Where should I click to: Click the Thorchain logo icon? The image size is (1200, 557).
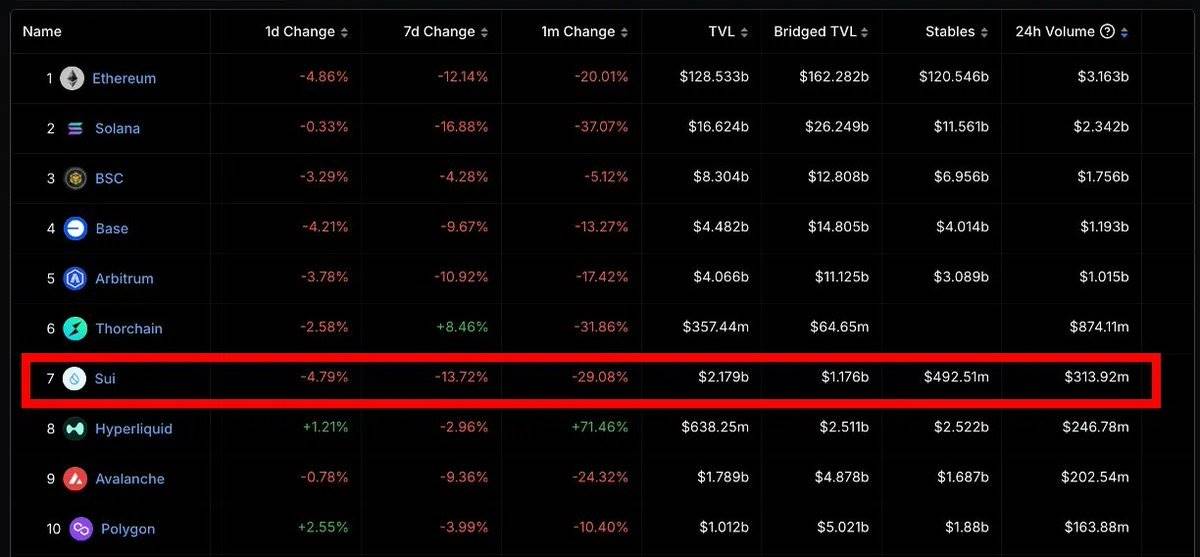tap(75, 328)
